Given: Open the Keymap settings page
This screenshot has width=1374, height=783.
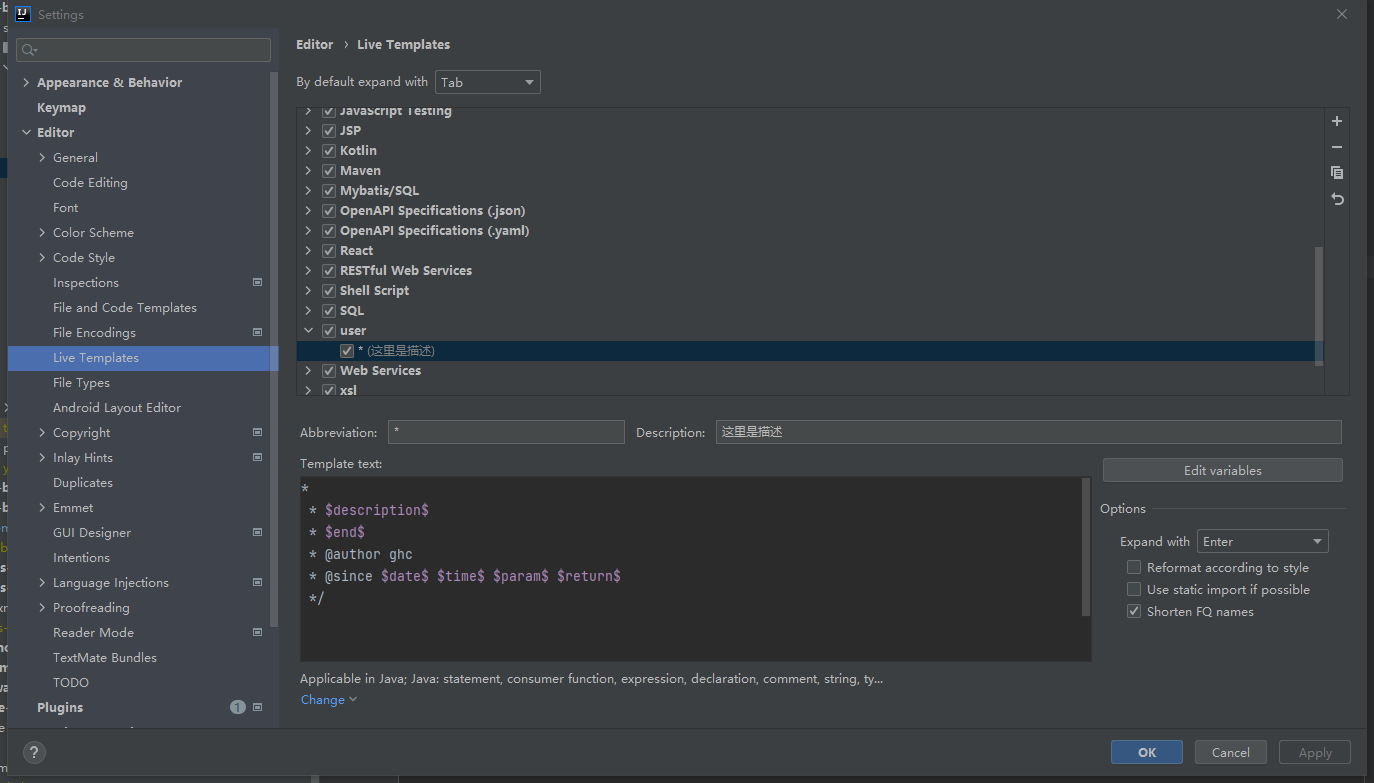Looking at the screenshot, I should (61, 107).
